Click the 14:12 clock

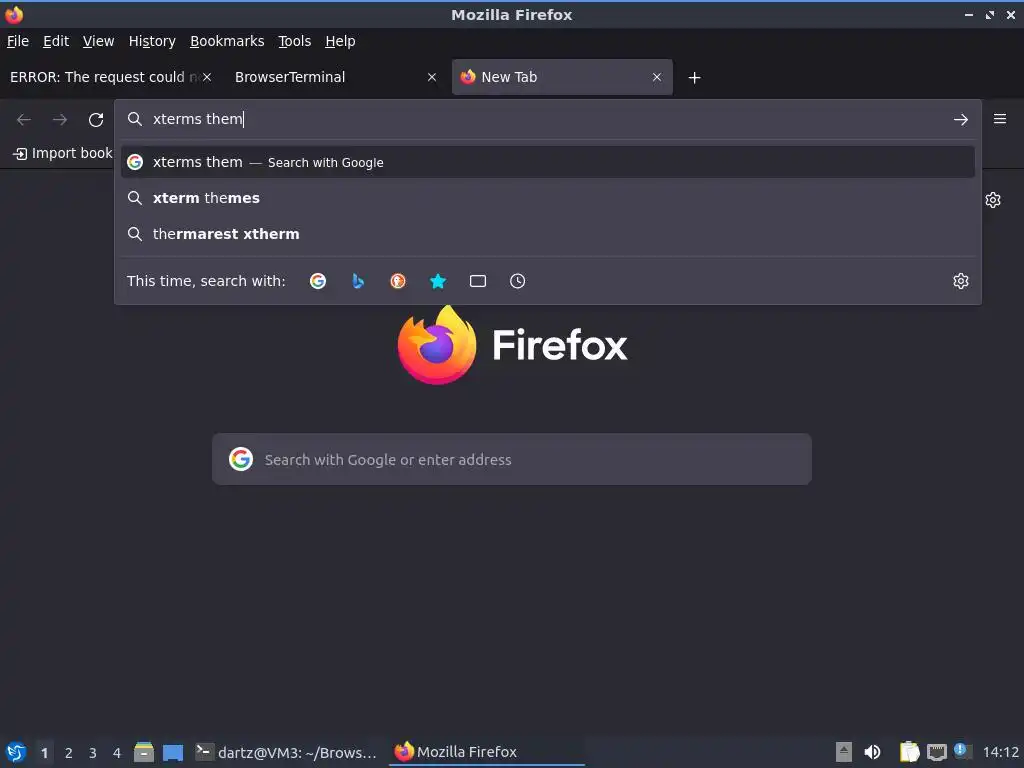(1000, 752)
